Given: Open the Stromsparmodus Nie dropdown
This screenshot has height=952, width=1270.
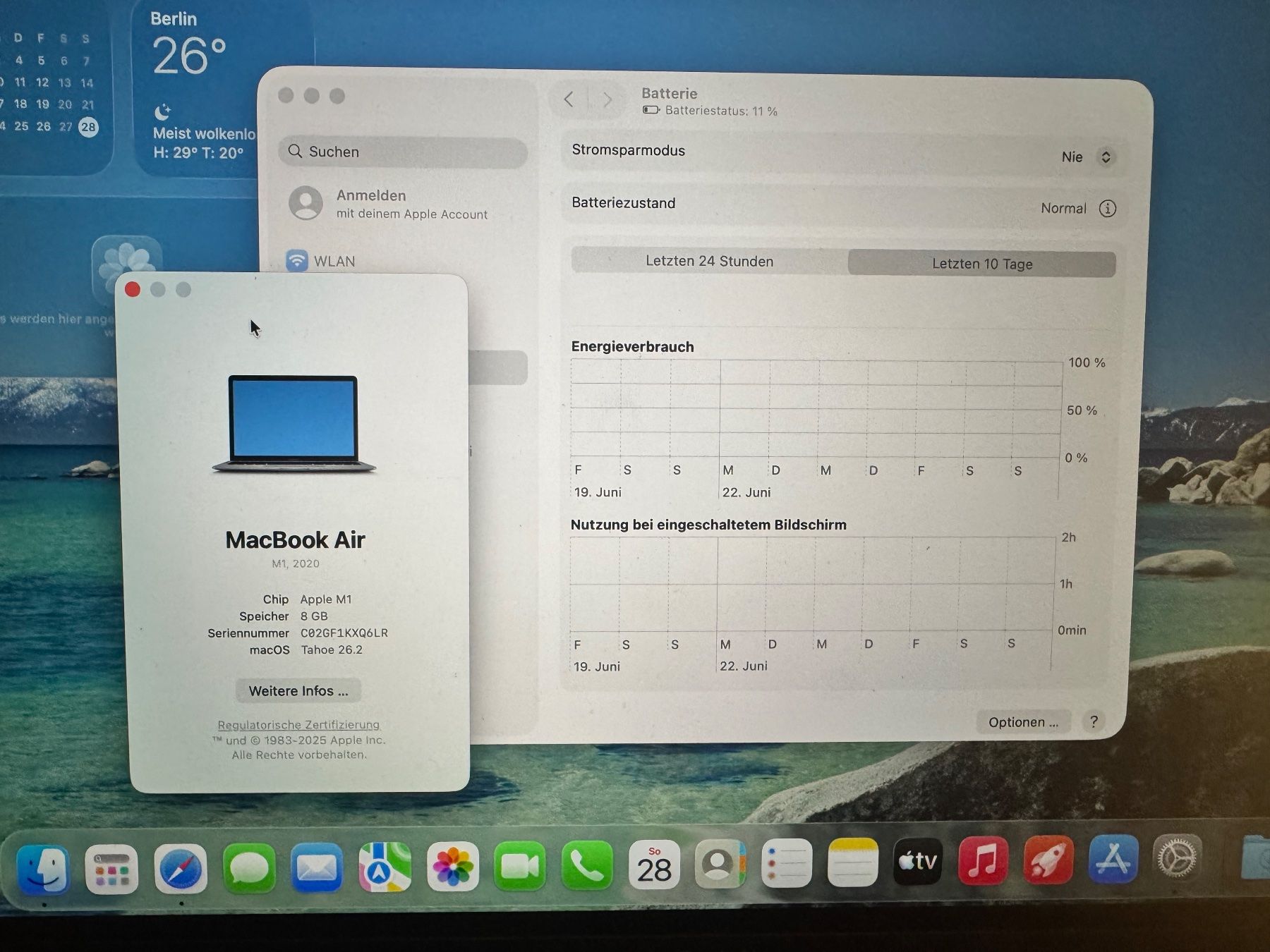Looking at the screenshot, I should [1087, 157].
